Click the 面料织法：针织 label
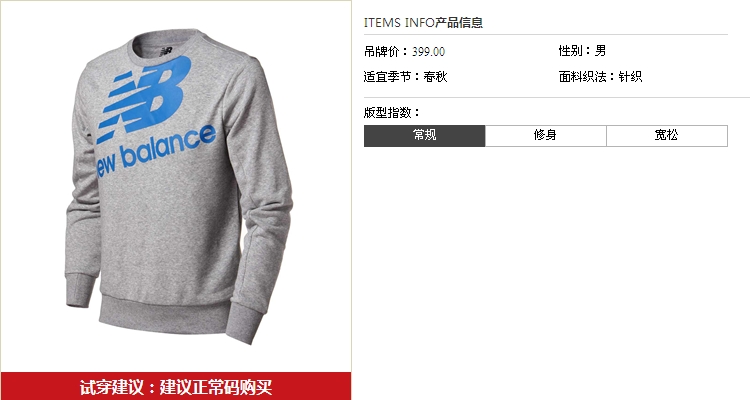 [x=600, y=77]
